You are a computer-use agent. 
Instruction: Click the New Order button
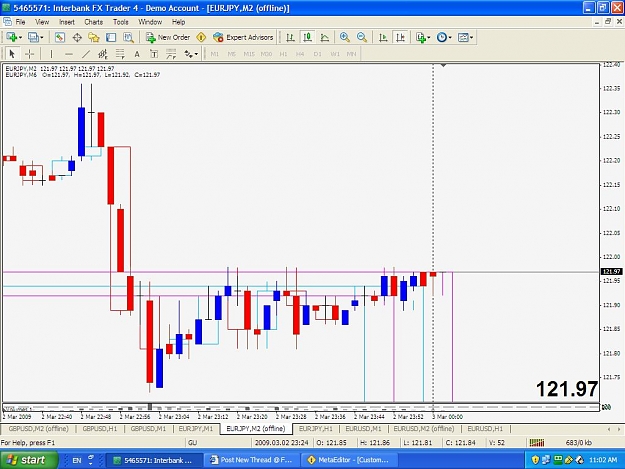click(168, 37)
